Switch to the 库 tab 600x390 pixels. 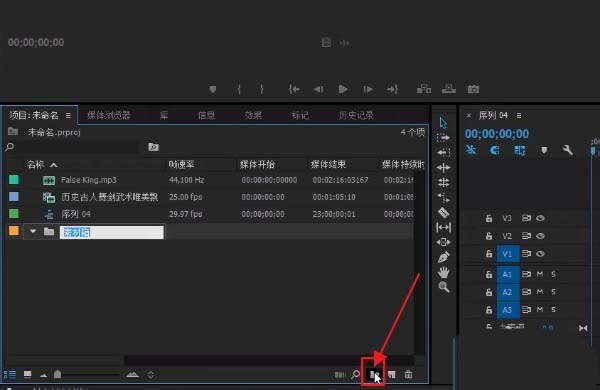click(164, 115)
